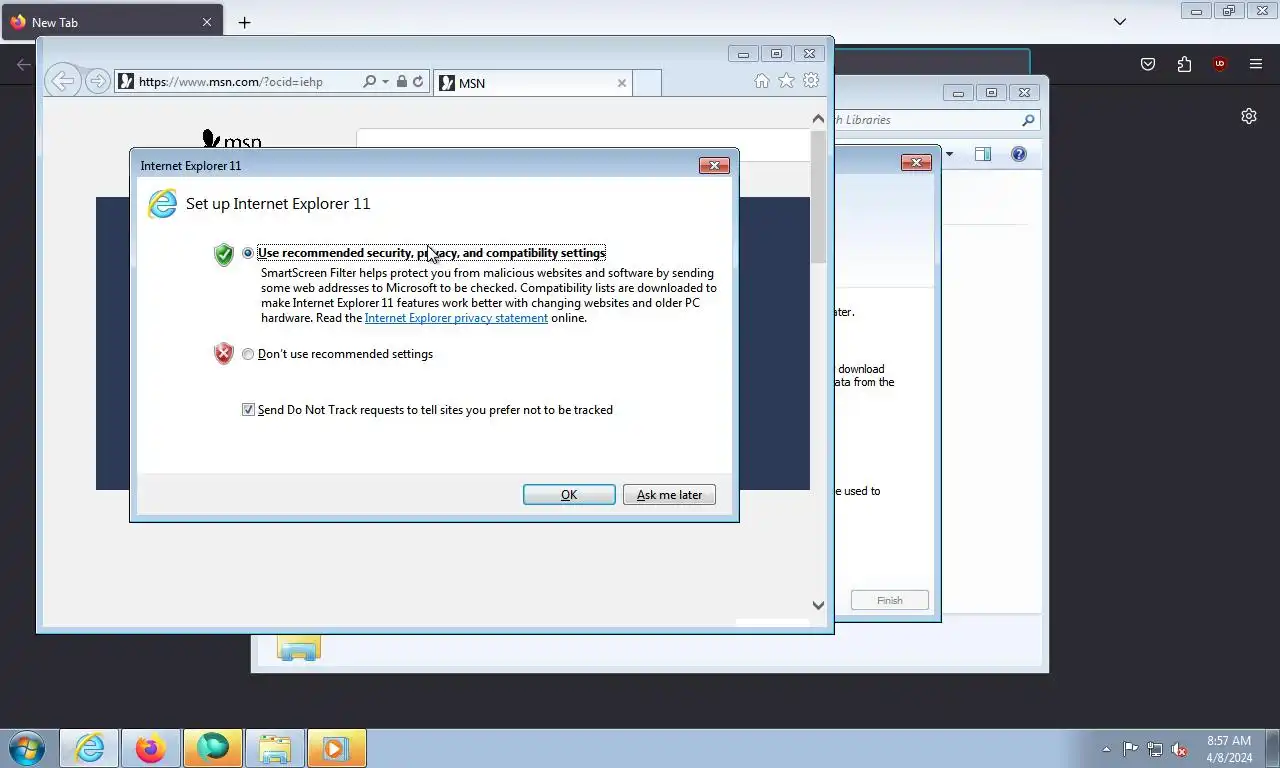Click the disabled Finish button in wizard
The image size is (1280, 768).
pyautogui.click(x=890, y=600)
